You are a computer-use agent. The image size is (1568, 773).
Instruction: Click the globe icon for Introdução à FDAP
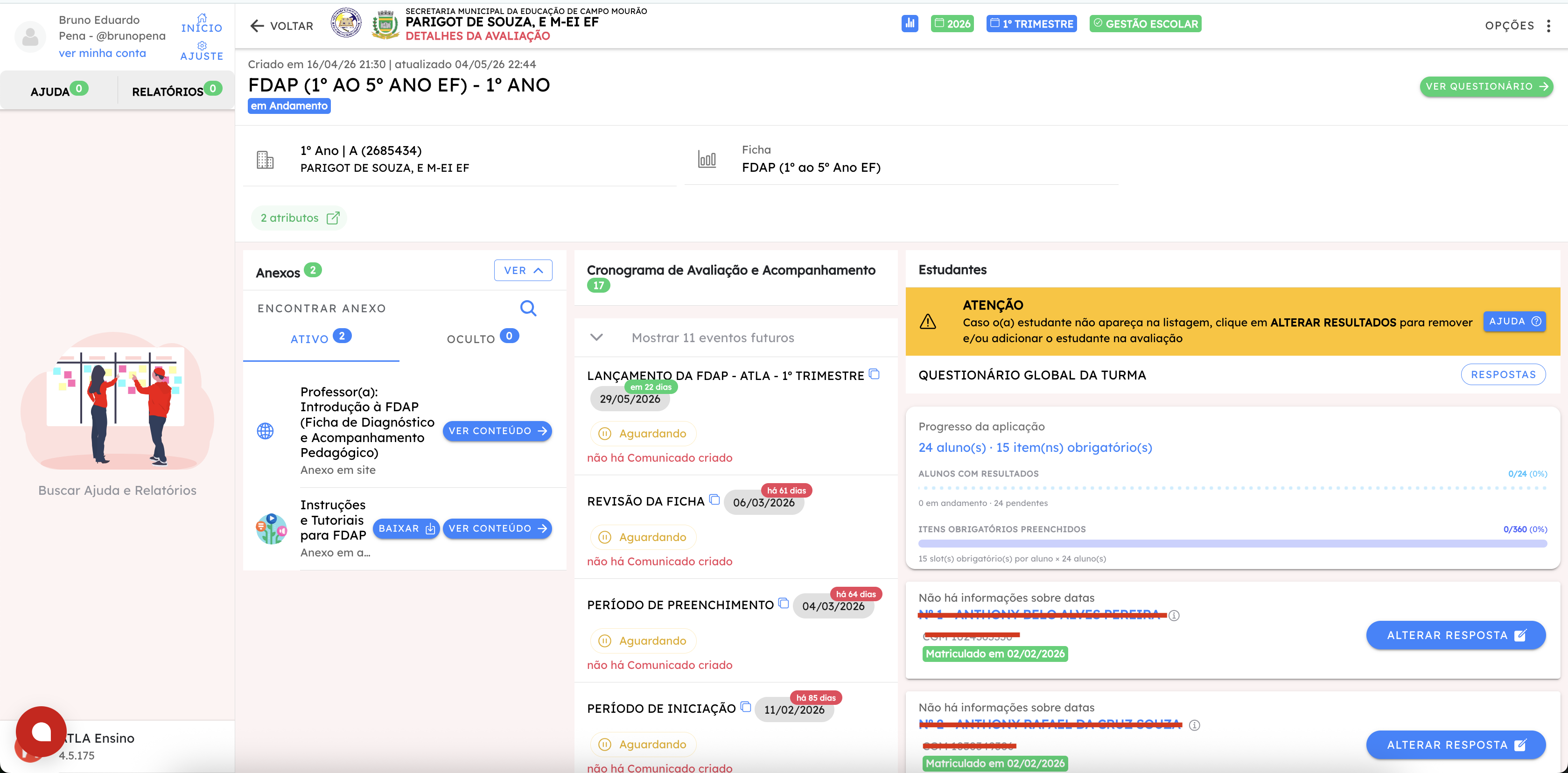(x=266, y=431)
